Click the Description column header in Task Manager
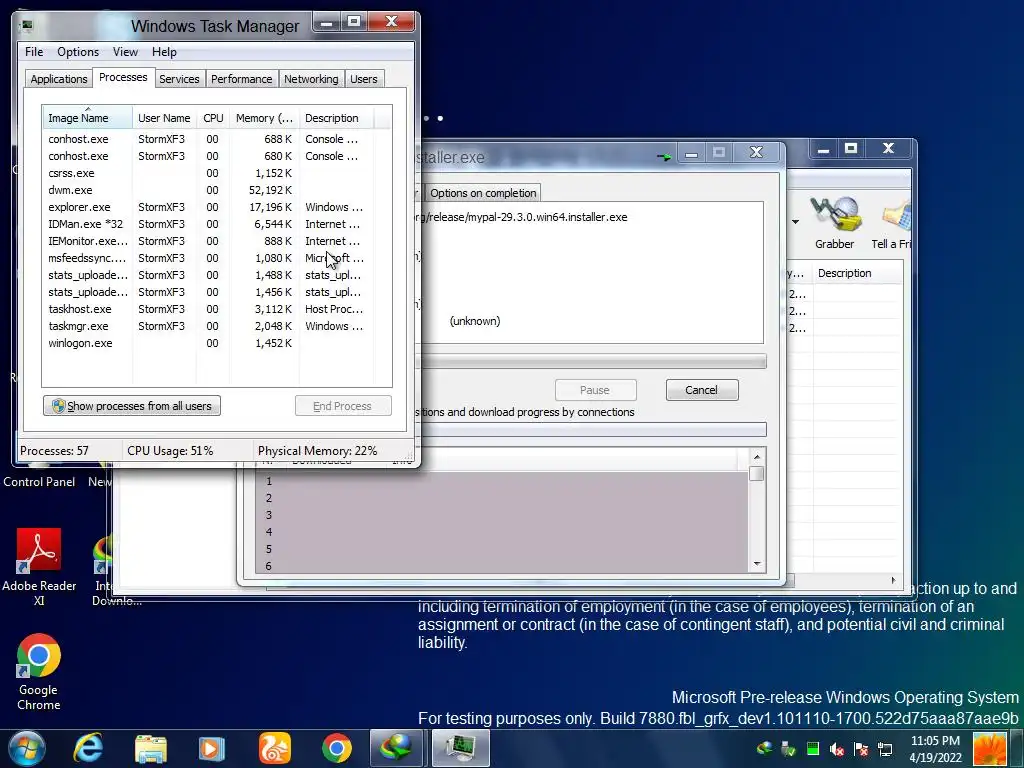1024x768 pixels. 336,118
